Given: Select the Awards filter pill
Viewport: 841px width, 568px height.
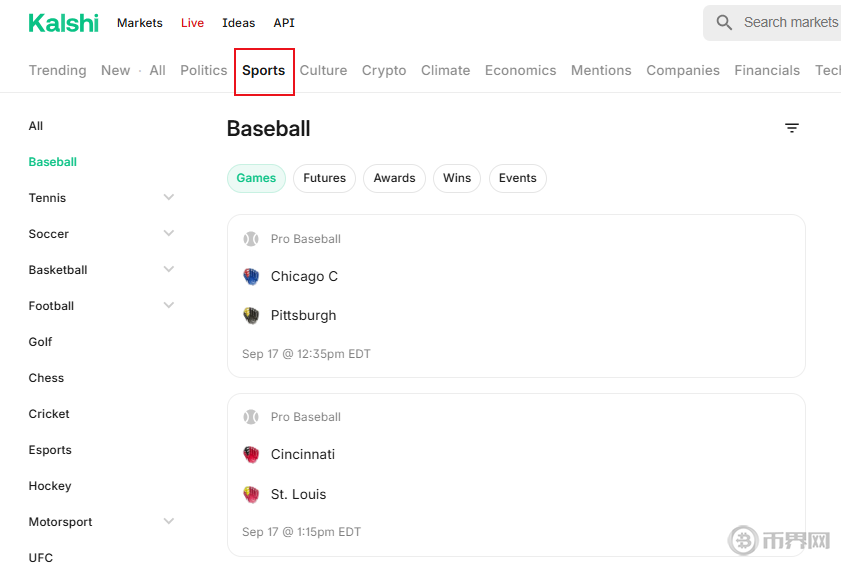Looking at the screenshot, I should coord(394,178).
